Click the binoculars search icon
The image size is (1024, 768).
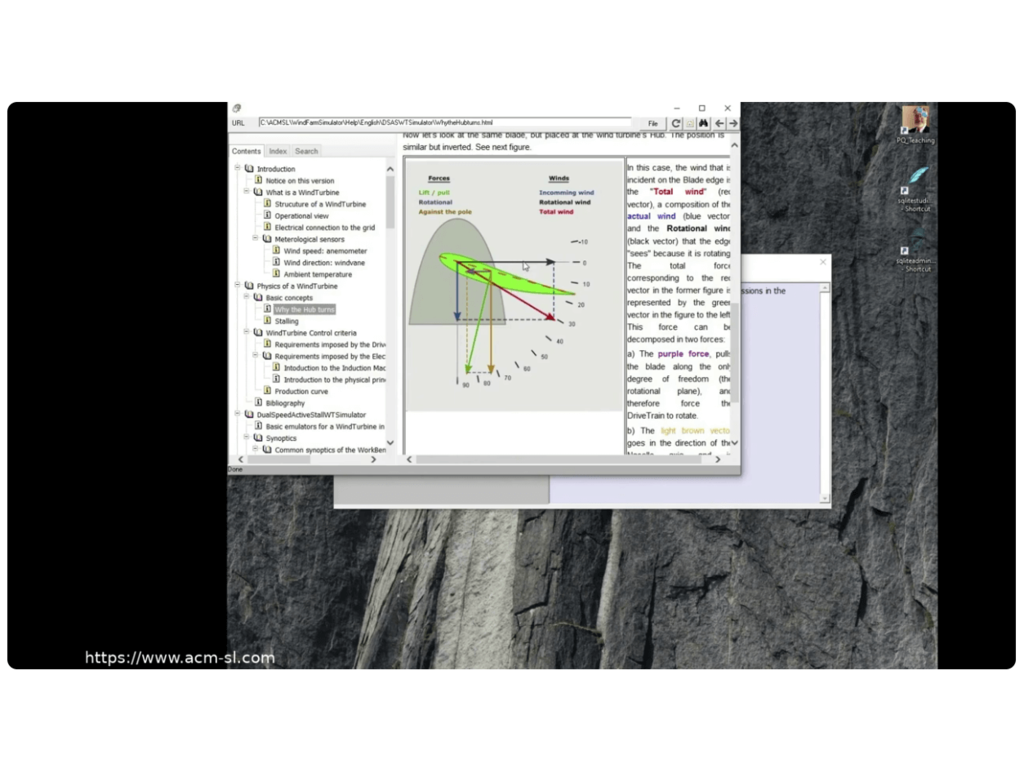[703, 123]
